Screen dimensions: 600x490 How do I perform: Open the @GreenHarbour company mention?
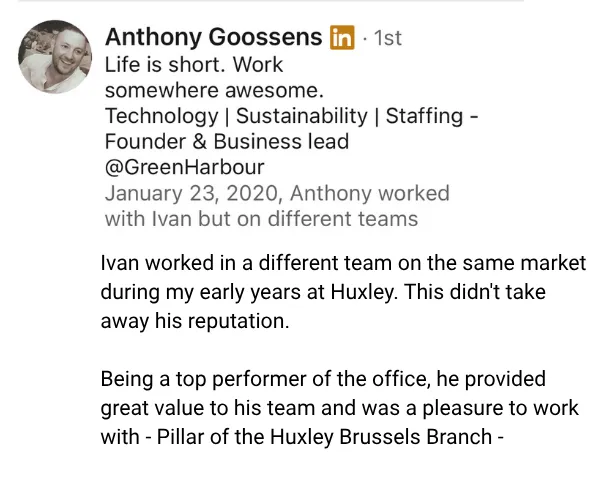click(184, 167)
